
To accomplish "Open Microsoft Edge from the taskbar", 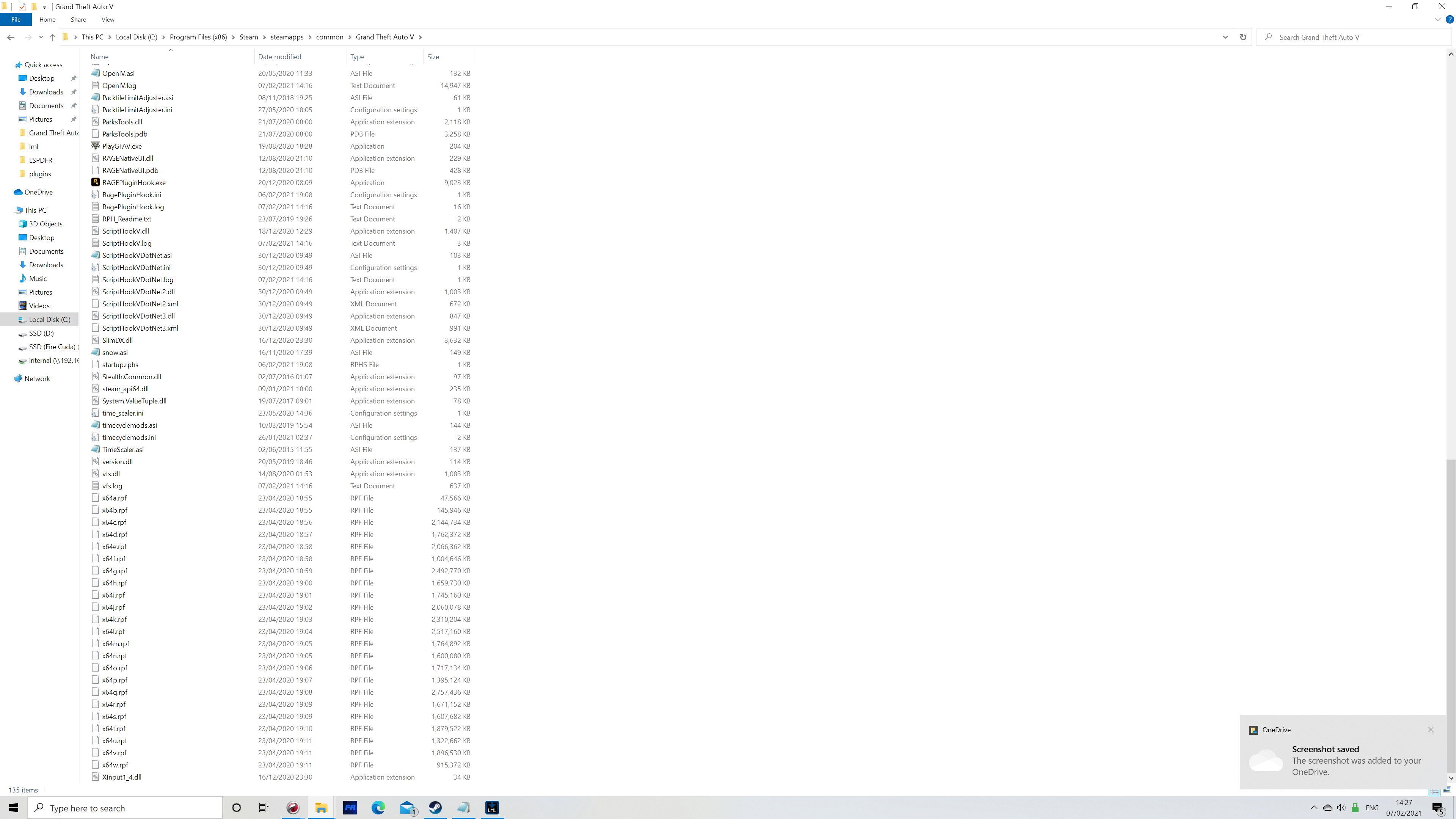I will 378,808.
